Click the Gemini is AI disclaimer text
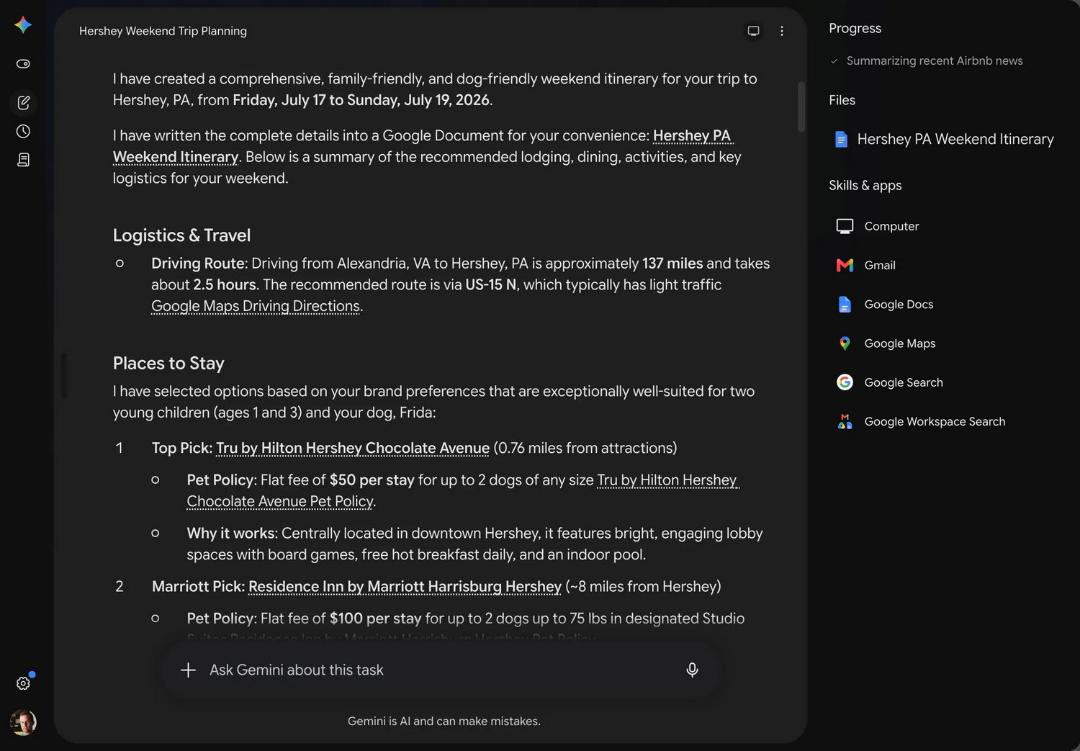 [444, 721]
